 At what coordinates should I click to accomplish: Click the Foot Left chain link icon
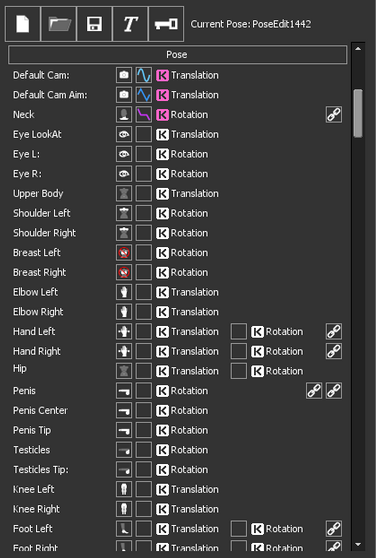(334, 529)
